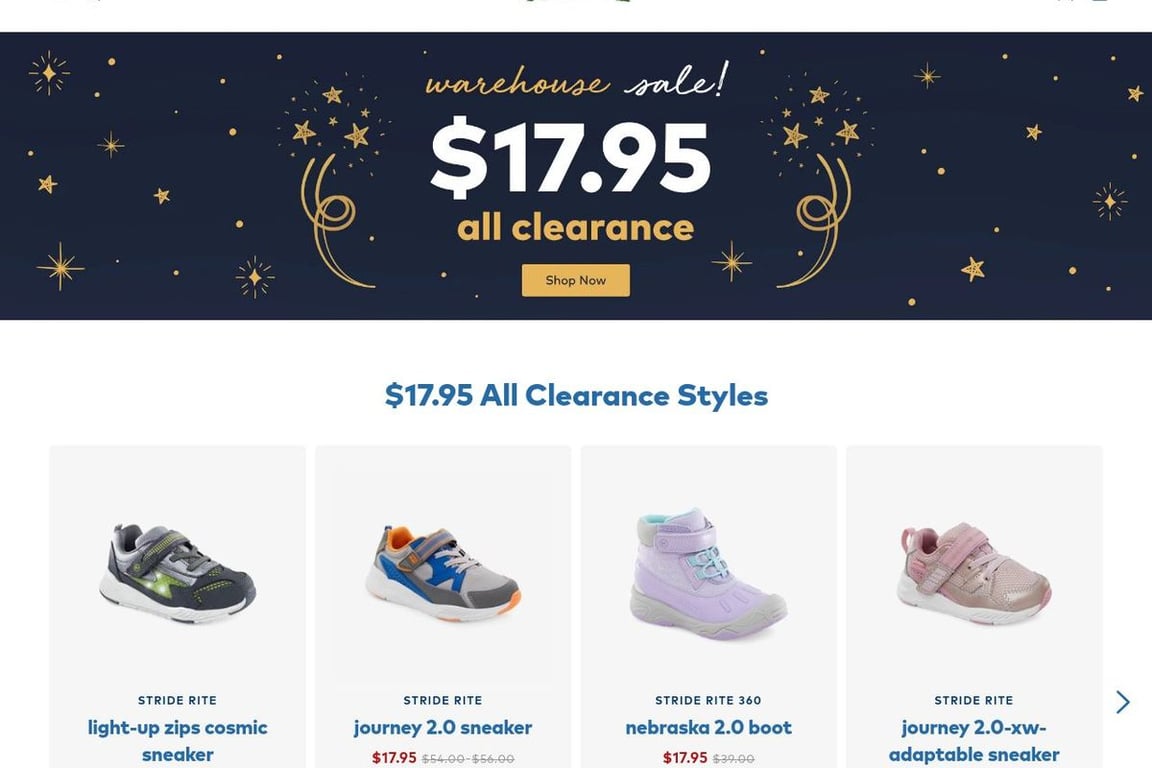The width and height of the screenshot is (1152, 768).
Task: Click the crossed-out $54.00-$56.00 original price
Action: click(468, 759)
